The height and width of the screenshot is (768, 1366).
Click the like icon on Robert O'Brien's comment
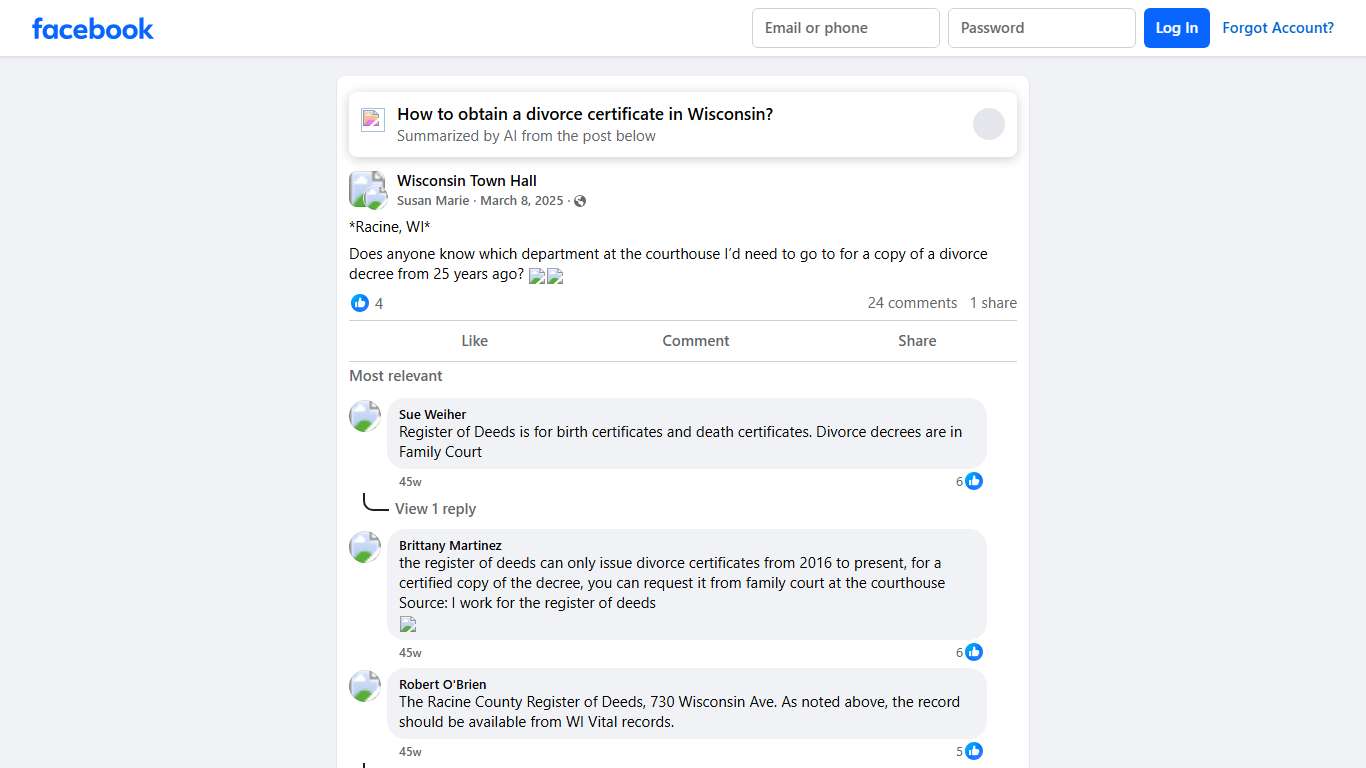click(x=974, y=751)
